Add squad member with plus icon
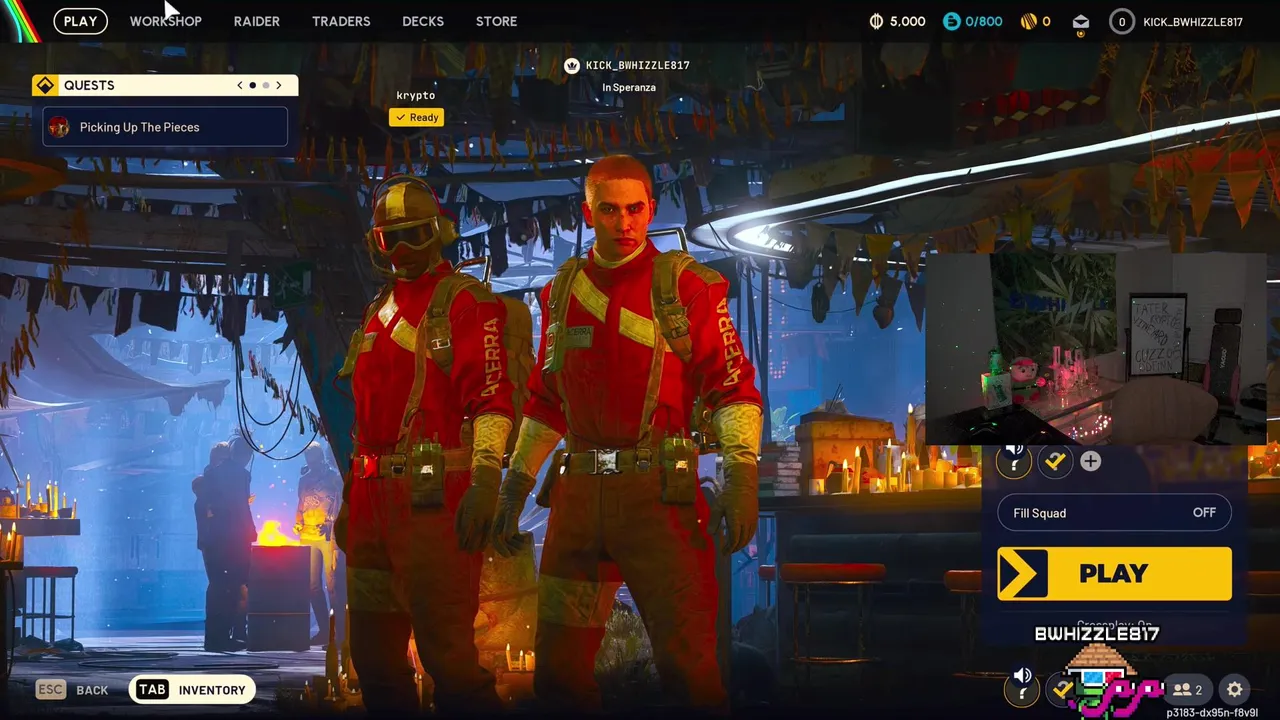 (1090, 461)
